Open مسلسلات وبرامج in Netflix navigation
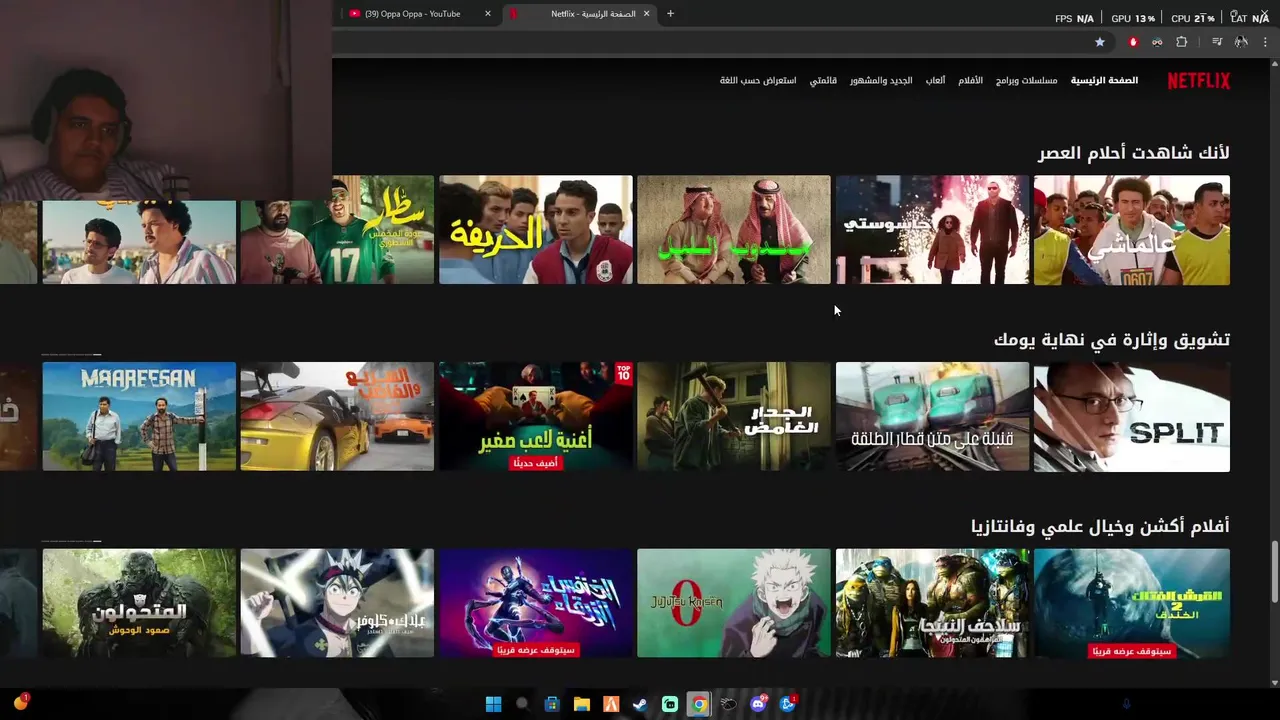 [1026, 80]
